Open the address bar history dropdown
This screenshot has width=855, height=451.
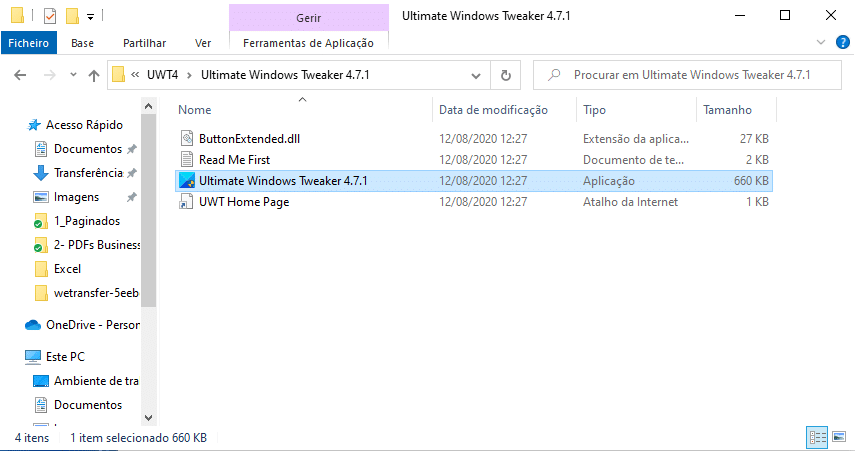coord(476,75)
